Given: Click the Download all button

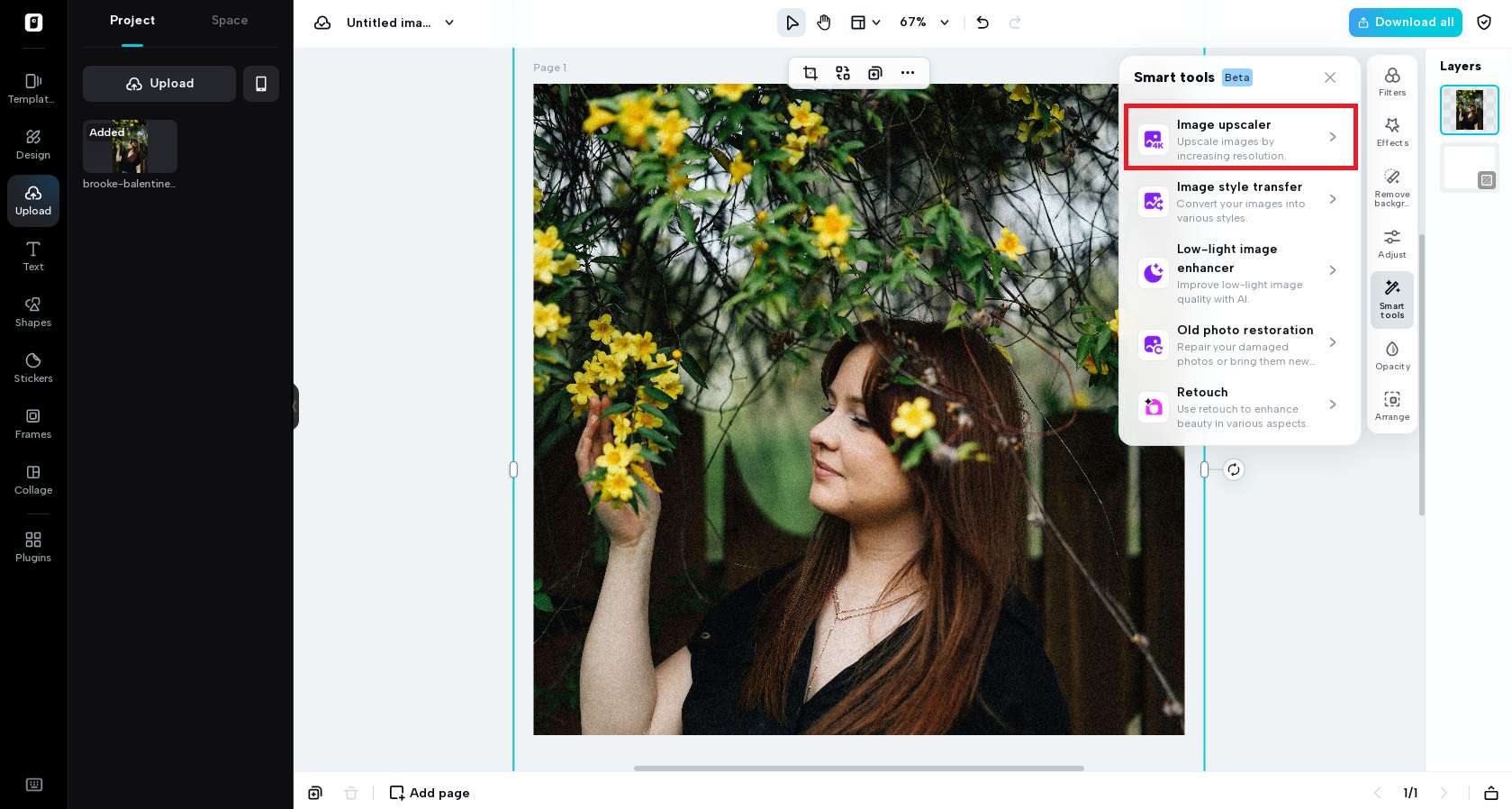Looking at the screenshot, I should tap(1405, 23).
